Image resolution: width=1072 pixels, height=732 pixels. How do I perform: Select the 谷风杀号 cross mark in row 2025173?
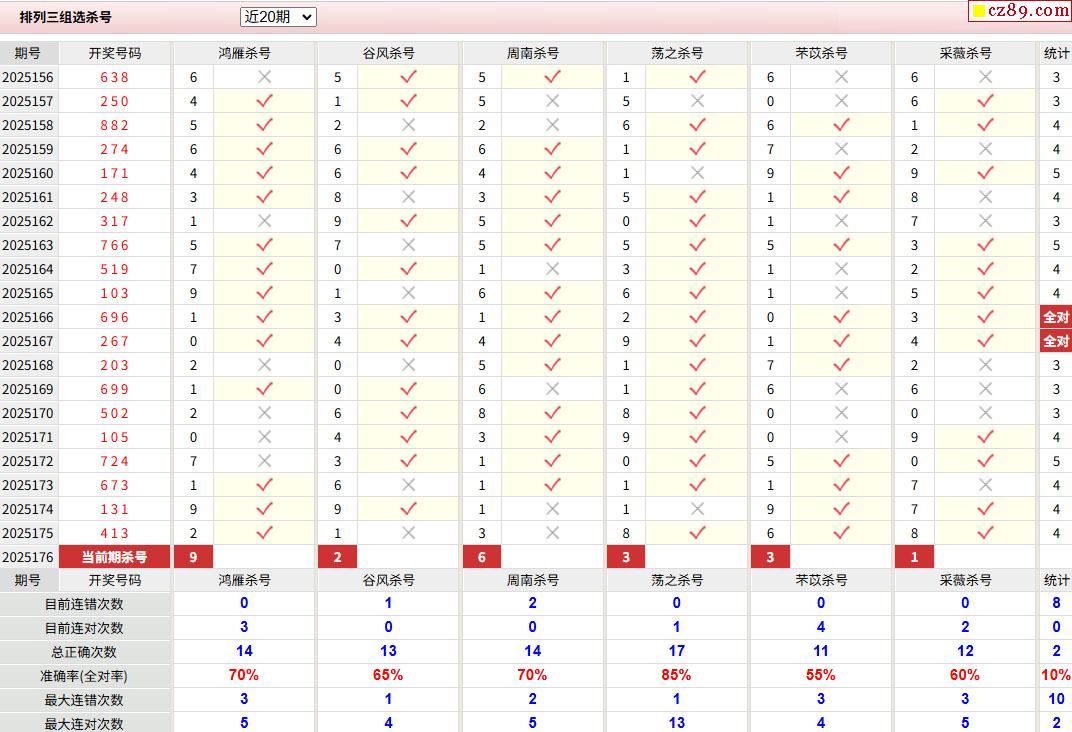409,485
